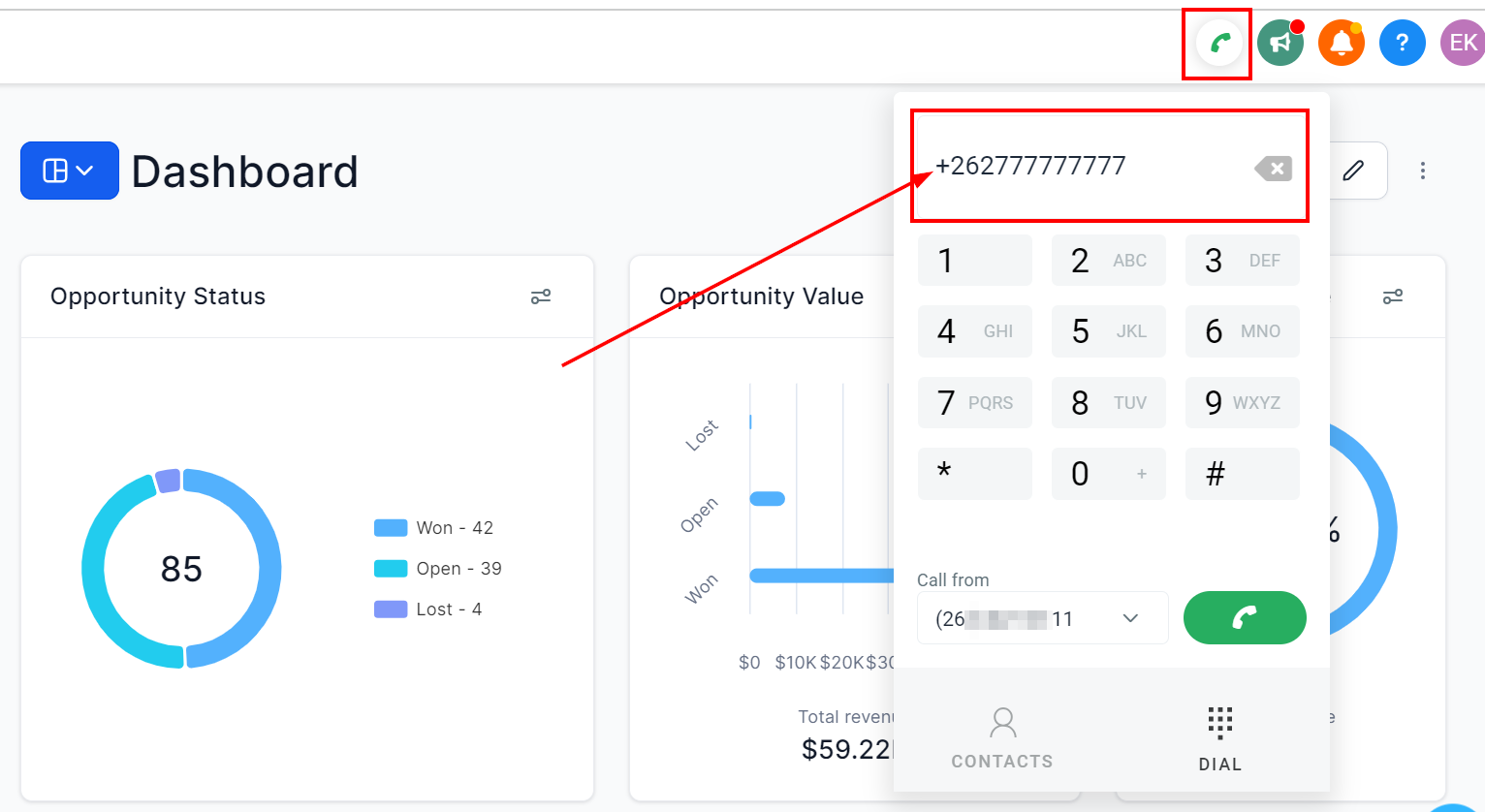
Task: Click the 85 total in donut chart
Action: pos(181,569)
